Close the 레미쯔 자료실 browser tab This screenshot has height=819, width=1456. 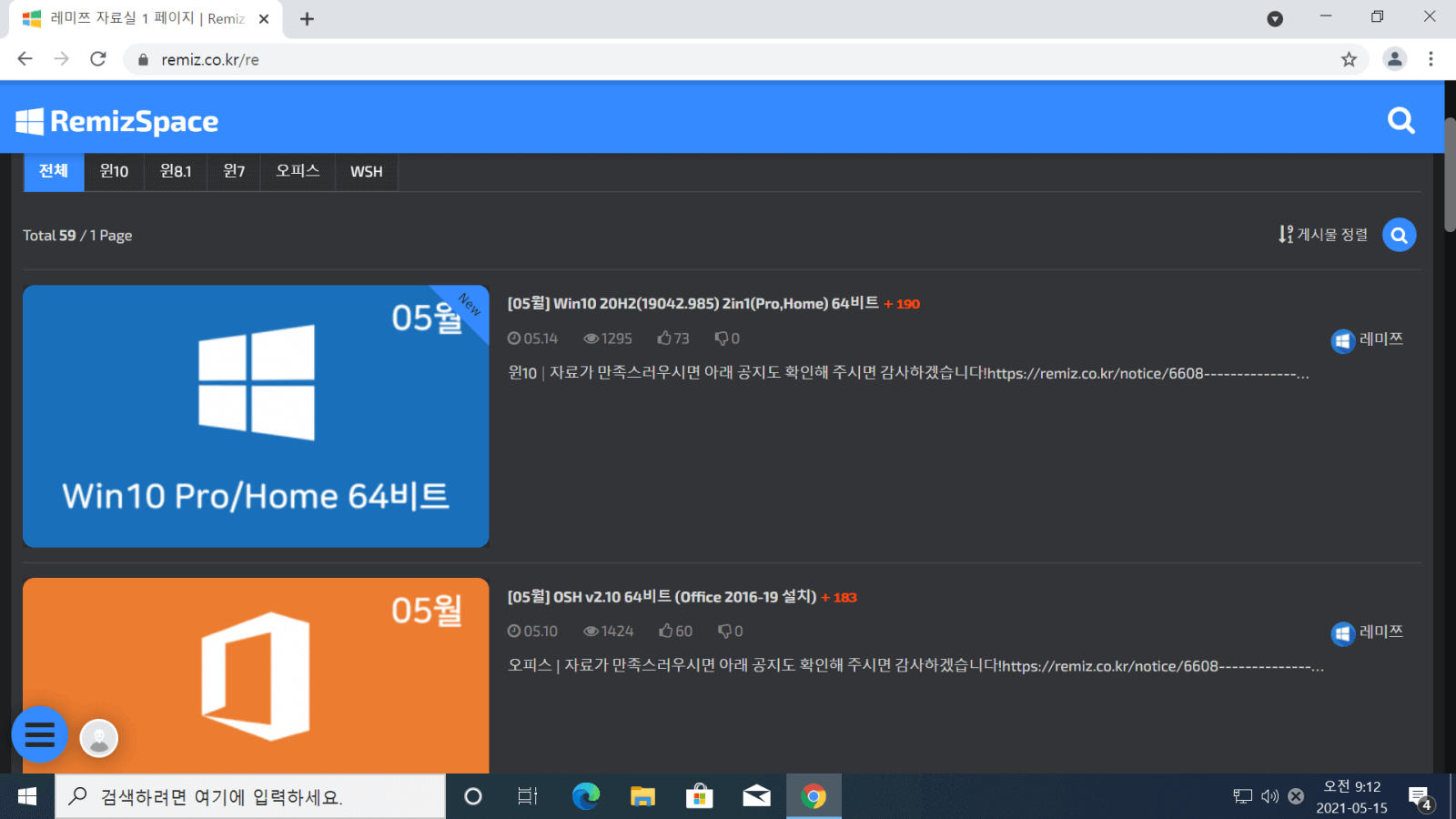264,19
